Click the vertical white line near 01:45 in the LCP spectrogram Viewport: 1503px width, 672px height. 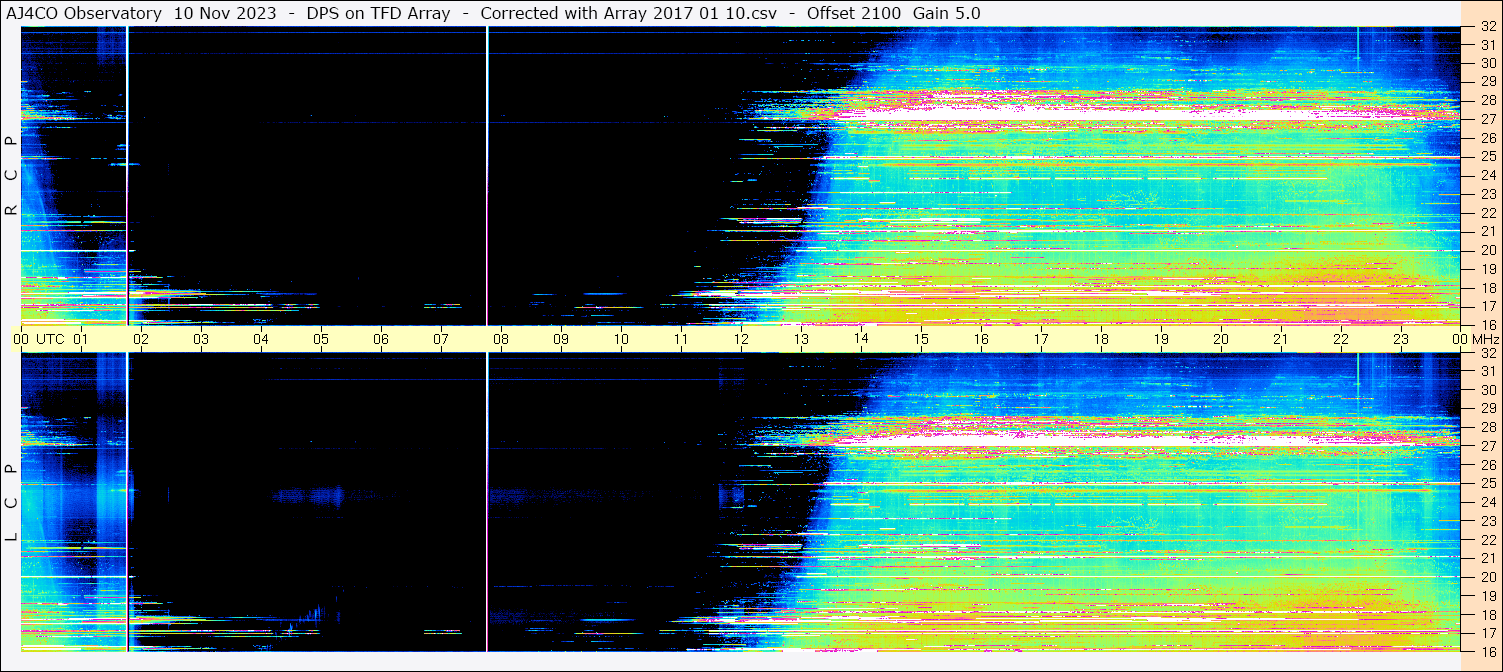pyautogui.click(x=128, y=502)
